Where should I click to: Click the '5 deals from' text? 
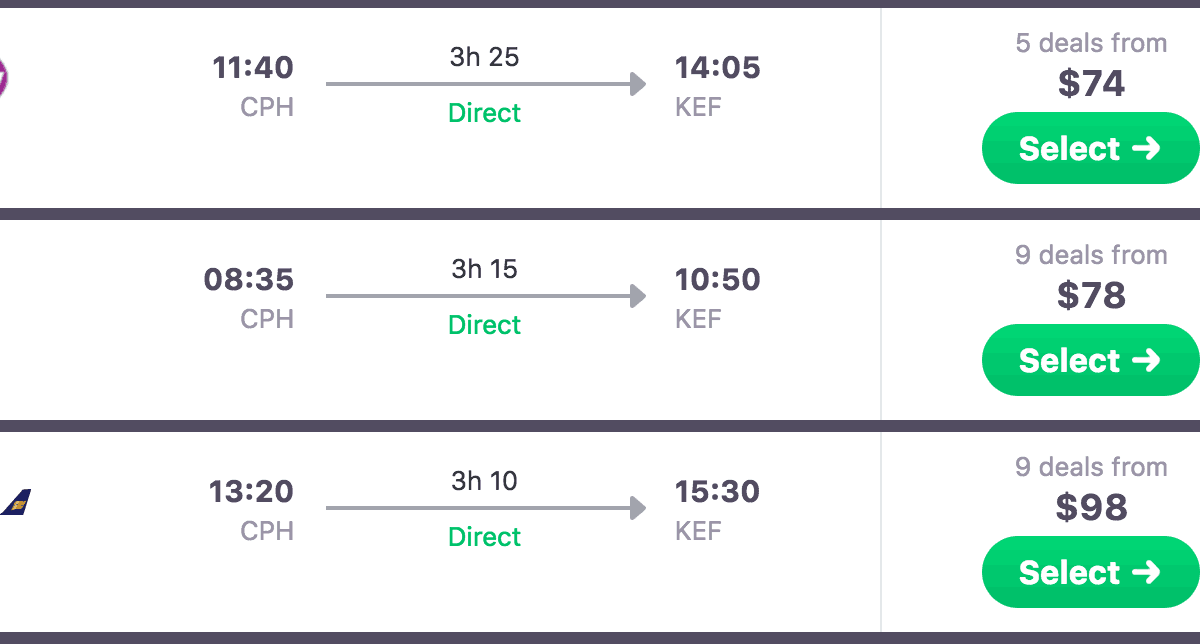coord(1091,43)
